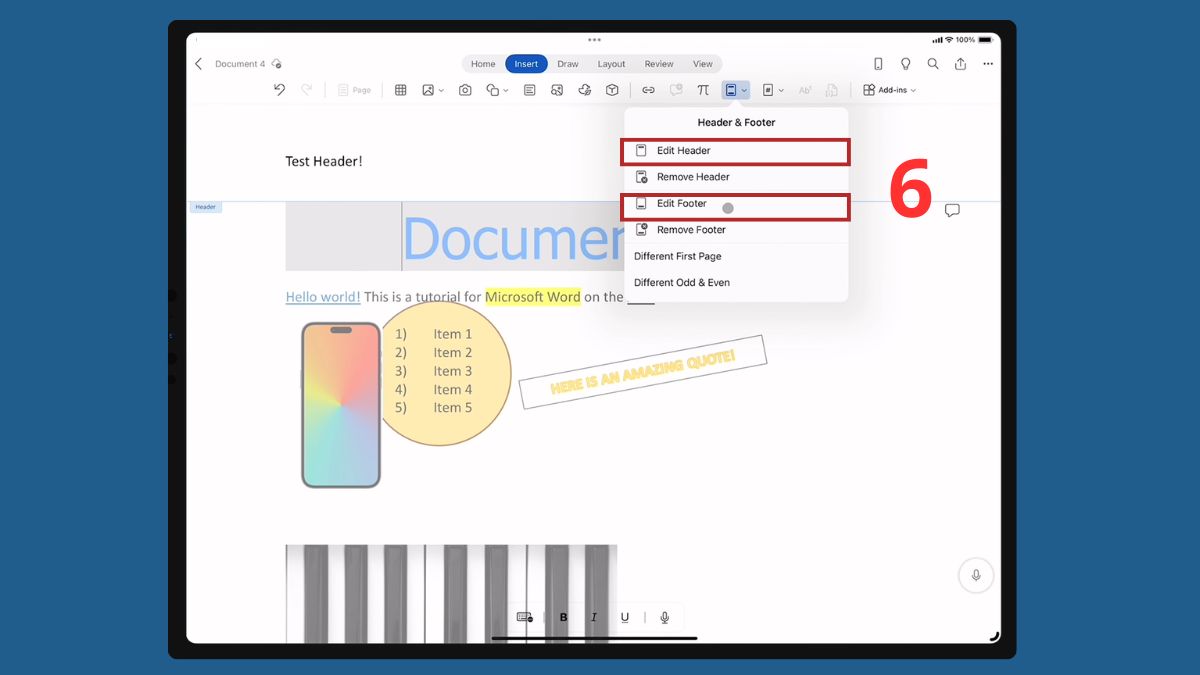The width and height of the screenshot is (1200, 675).
Task: Insert icons from the toolbar
Action: 557,90
